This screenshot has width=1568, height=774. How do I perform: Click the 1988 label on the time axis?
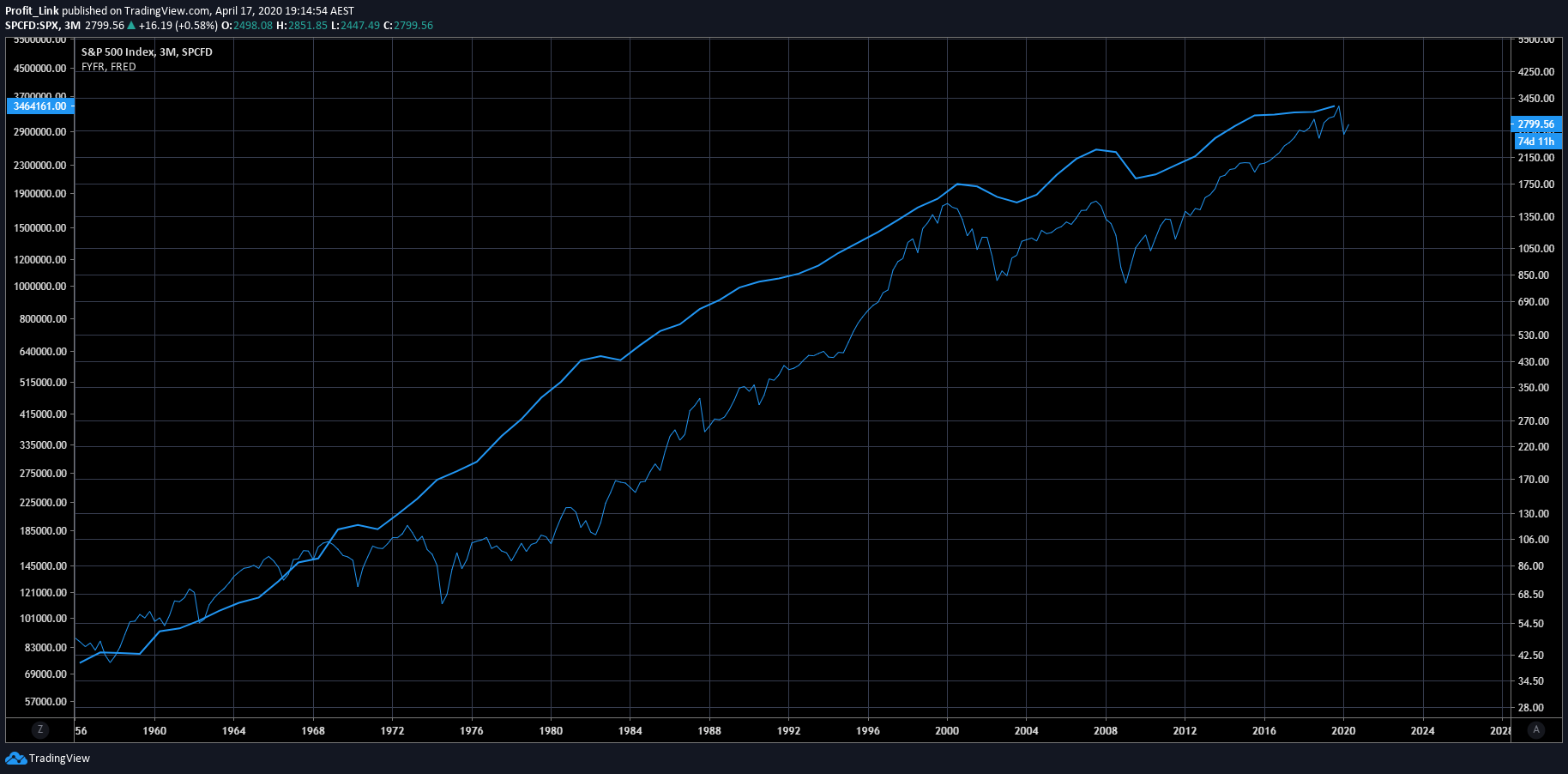709,731
